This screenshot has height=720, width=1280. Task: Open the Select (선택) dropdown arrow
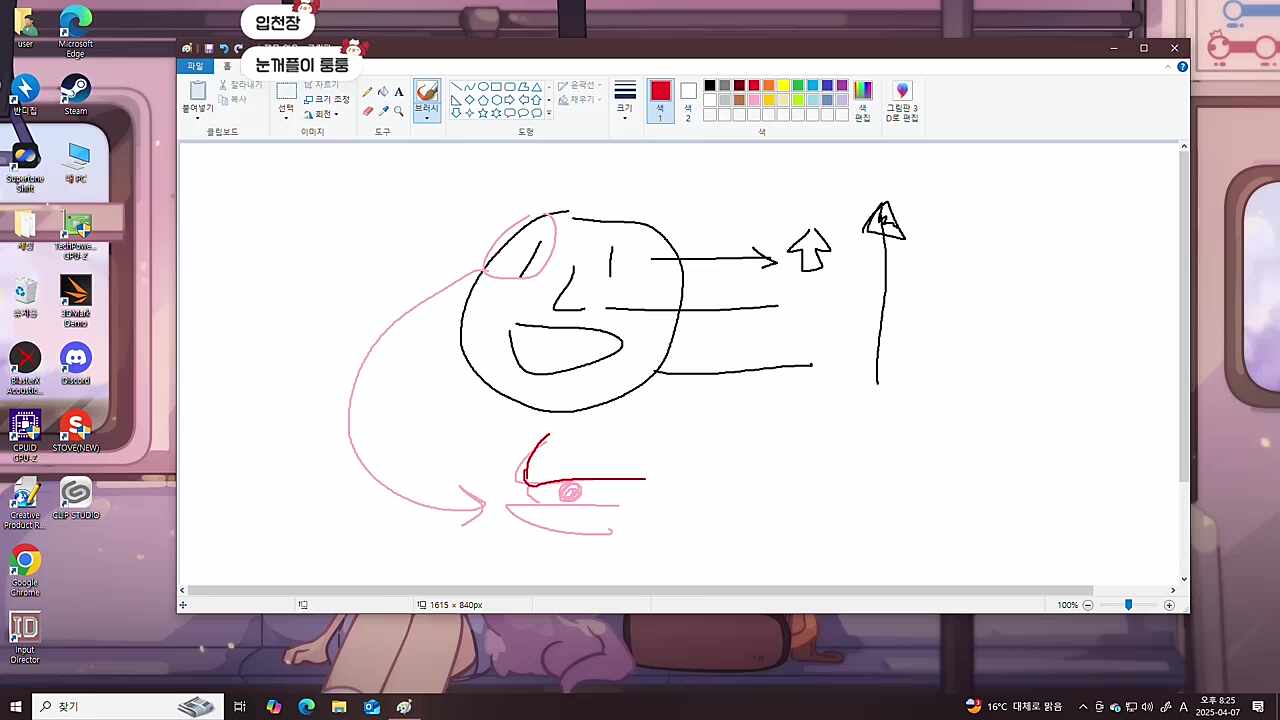286,116
